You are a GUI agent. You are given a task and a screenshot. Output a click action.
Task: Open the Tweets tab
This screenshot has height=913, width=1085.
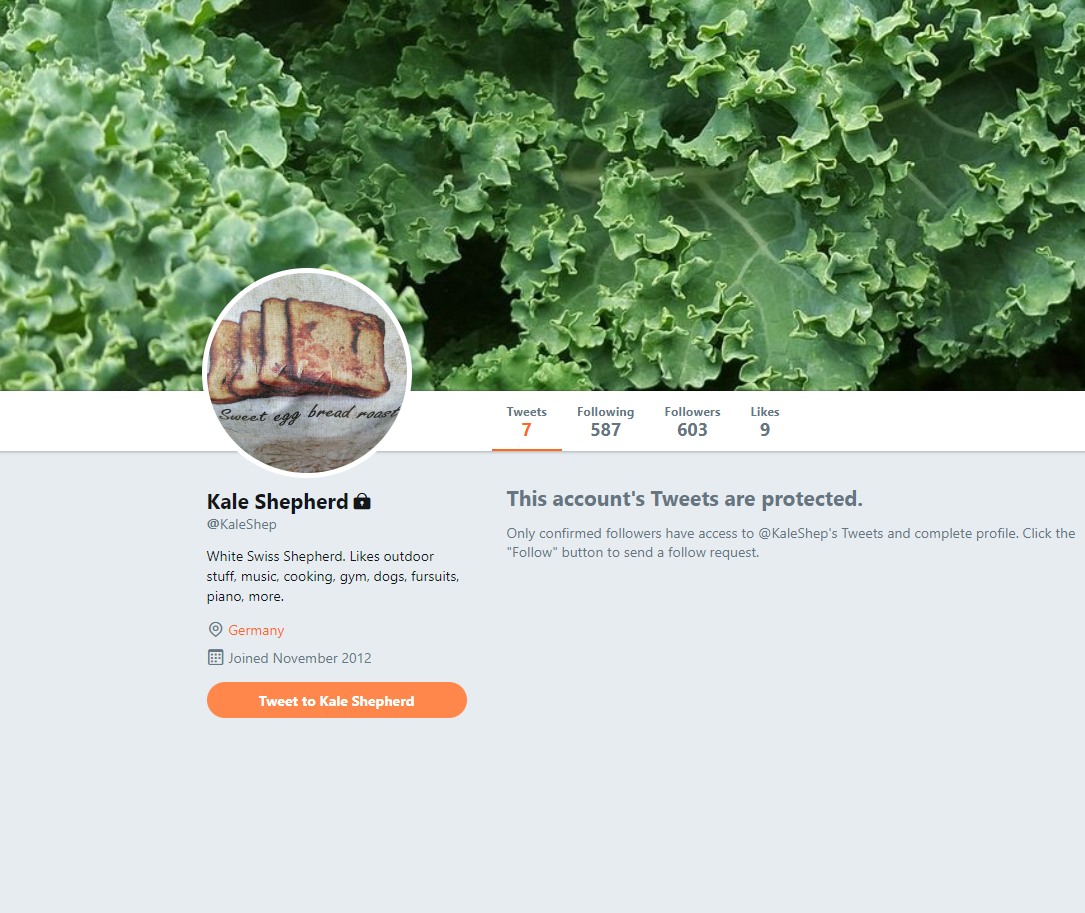pyautogui.click(x=527, y=422)
